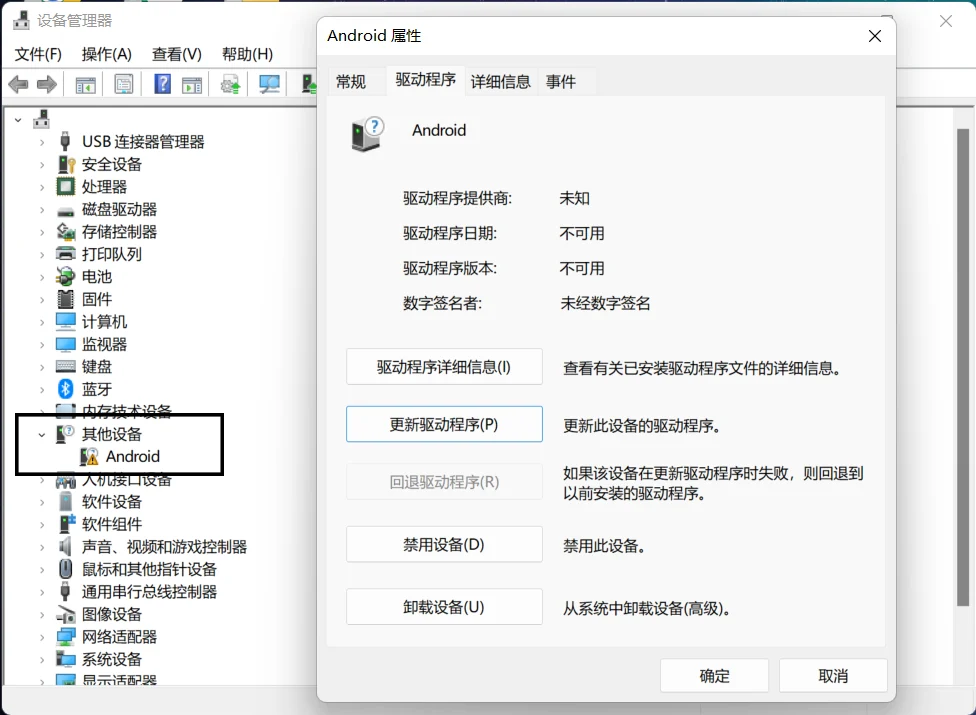Switch to the 驱动程序 tab

click(x=426, y=80)
